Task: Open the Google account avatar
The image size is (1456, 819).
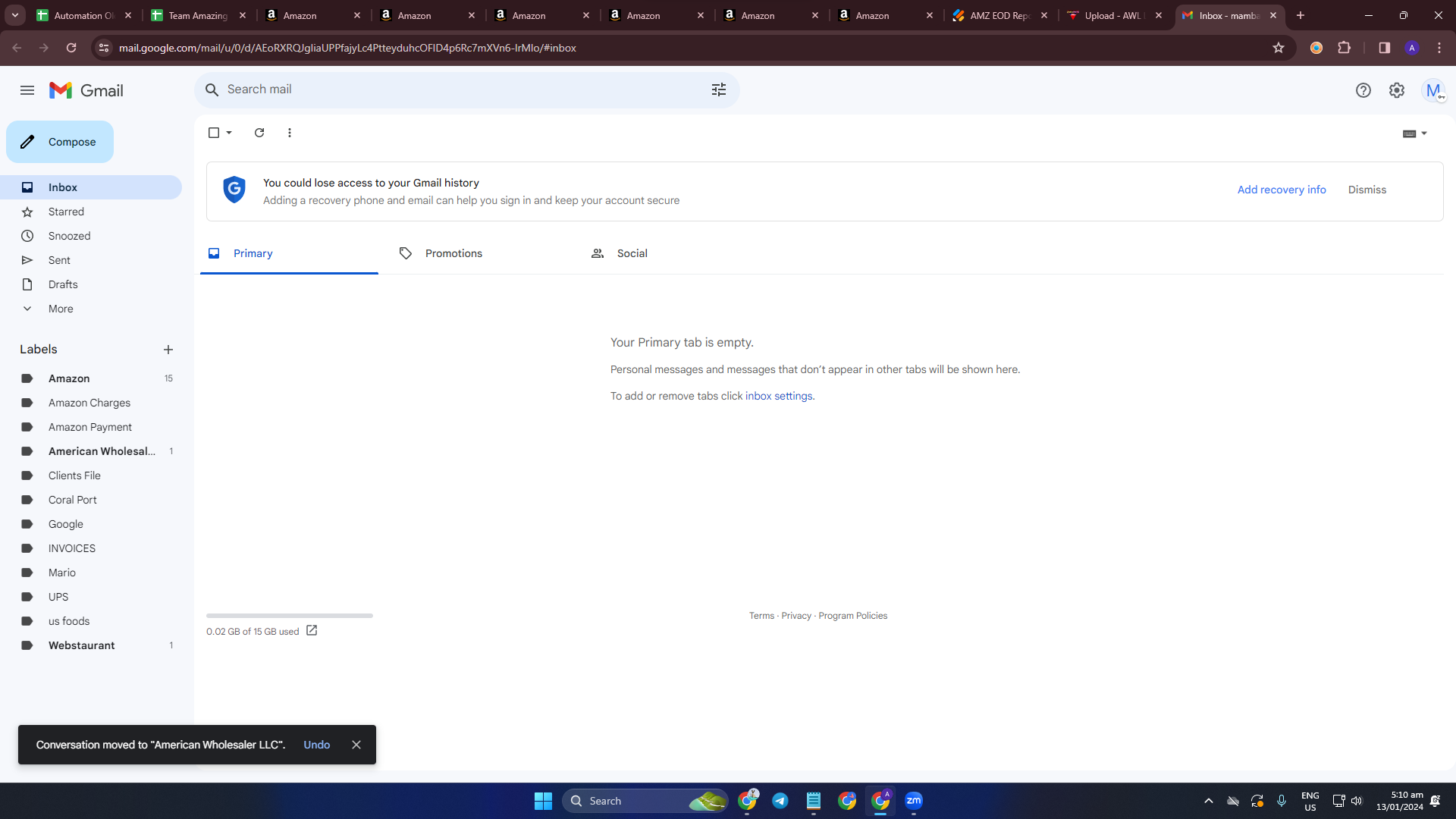Action: (x=1433, y=90)
